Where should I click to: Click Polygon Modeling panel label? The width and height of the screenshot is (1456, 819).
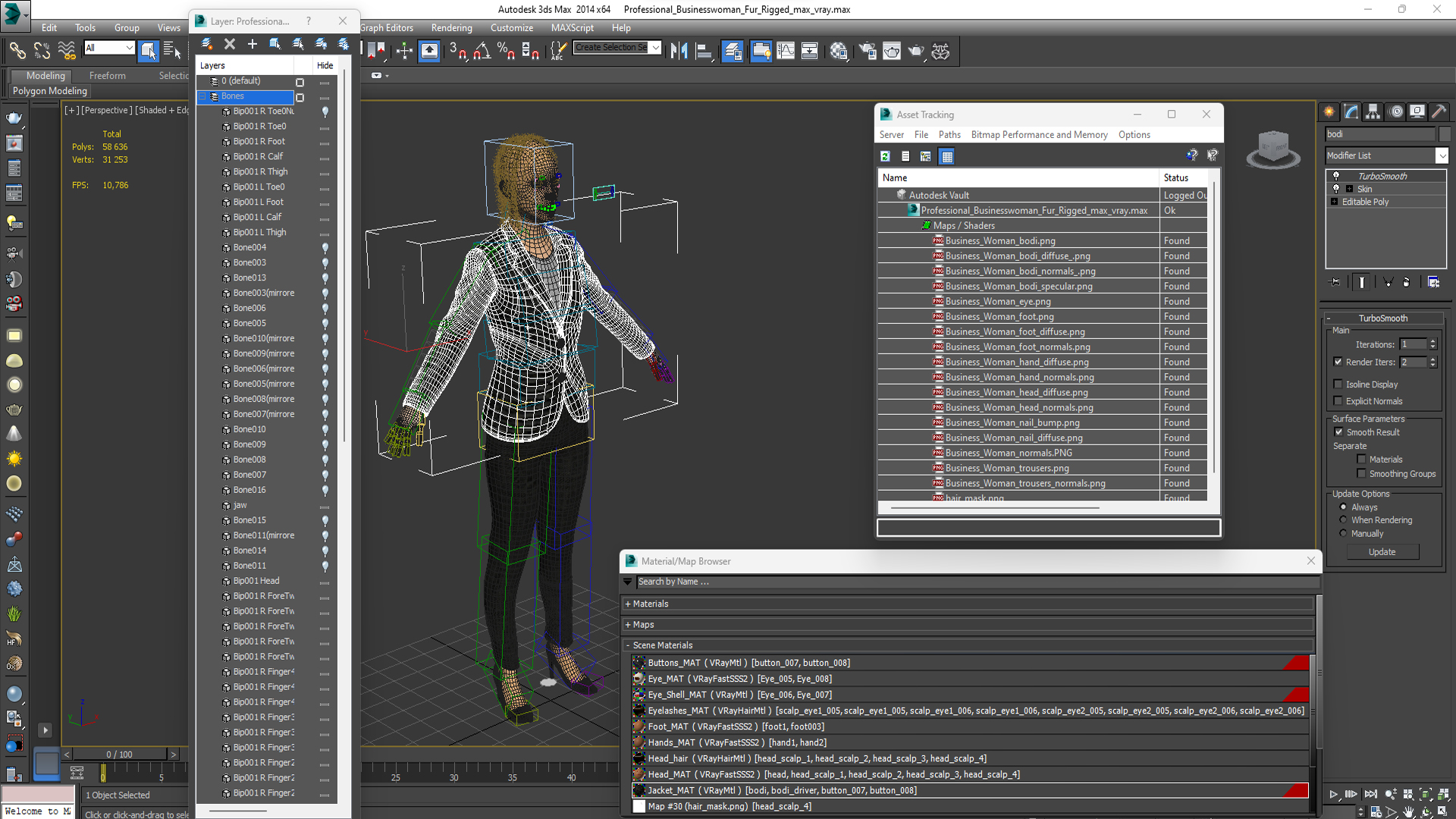pos(50,90)
